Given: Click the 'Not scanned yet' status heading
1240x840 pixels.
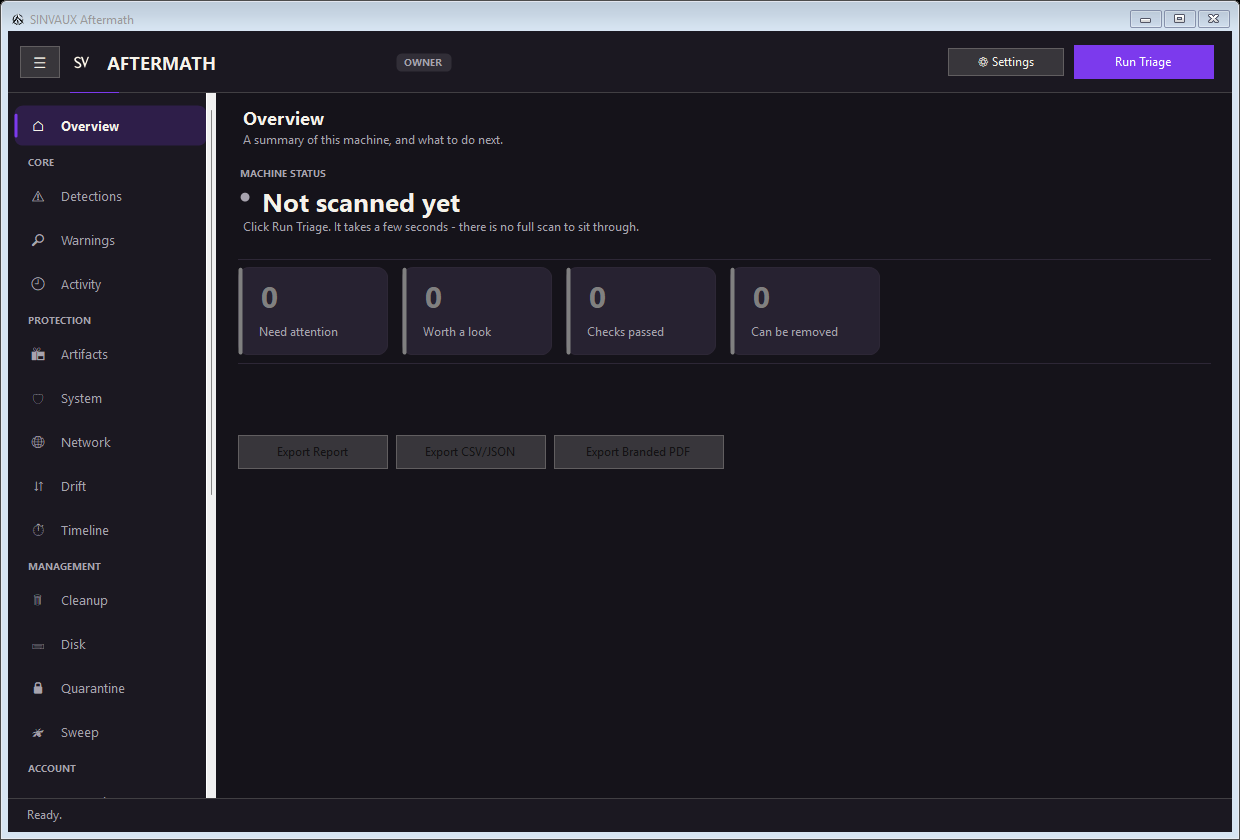Looking at the screenshot, I should (x=361, y=203).
